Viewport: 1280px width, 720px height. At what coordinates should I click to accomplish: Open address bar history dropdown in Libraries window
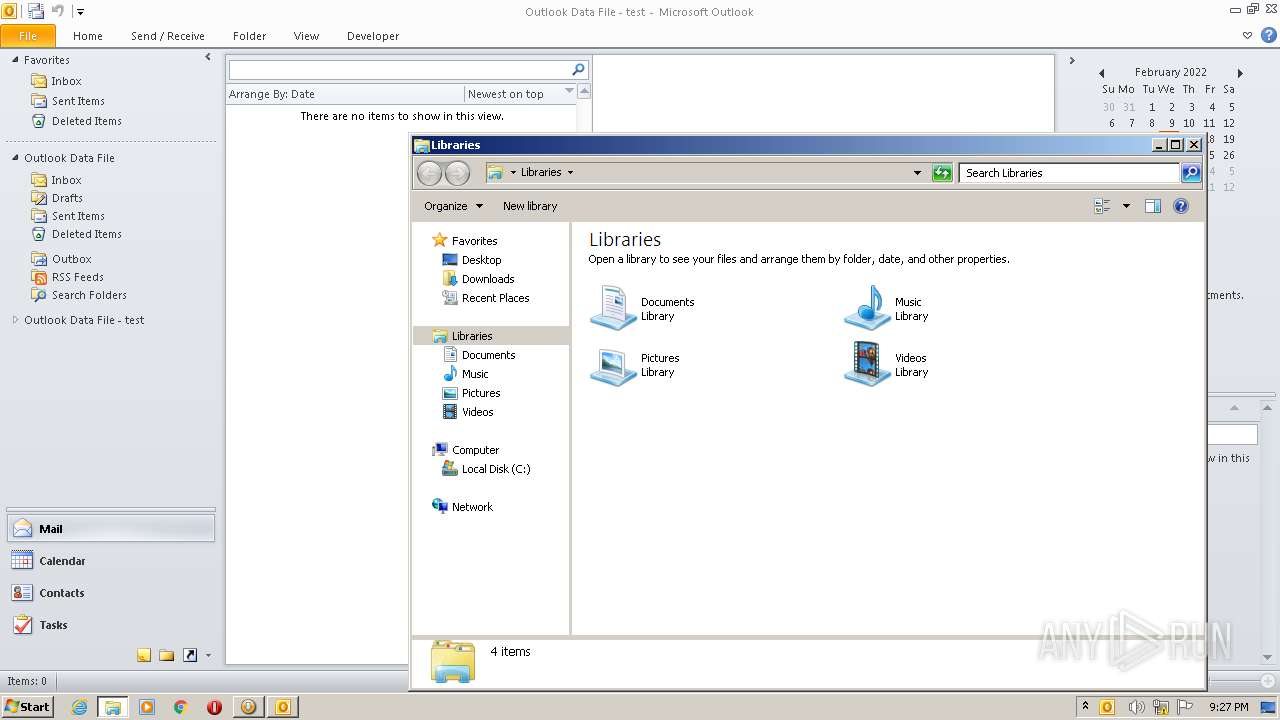(917, 173)
